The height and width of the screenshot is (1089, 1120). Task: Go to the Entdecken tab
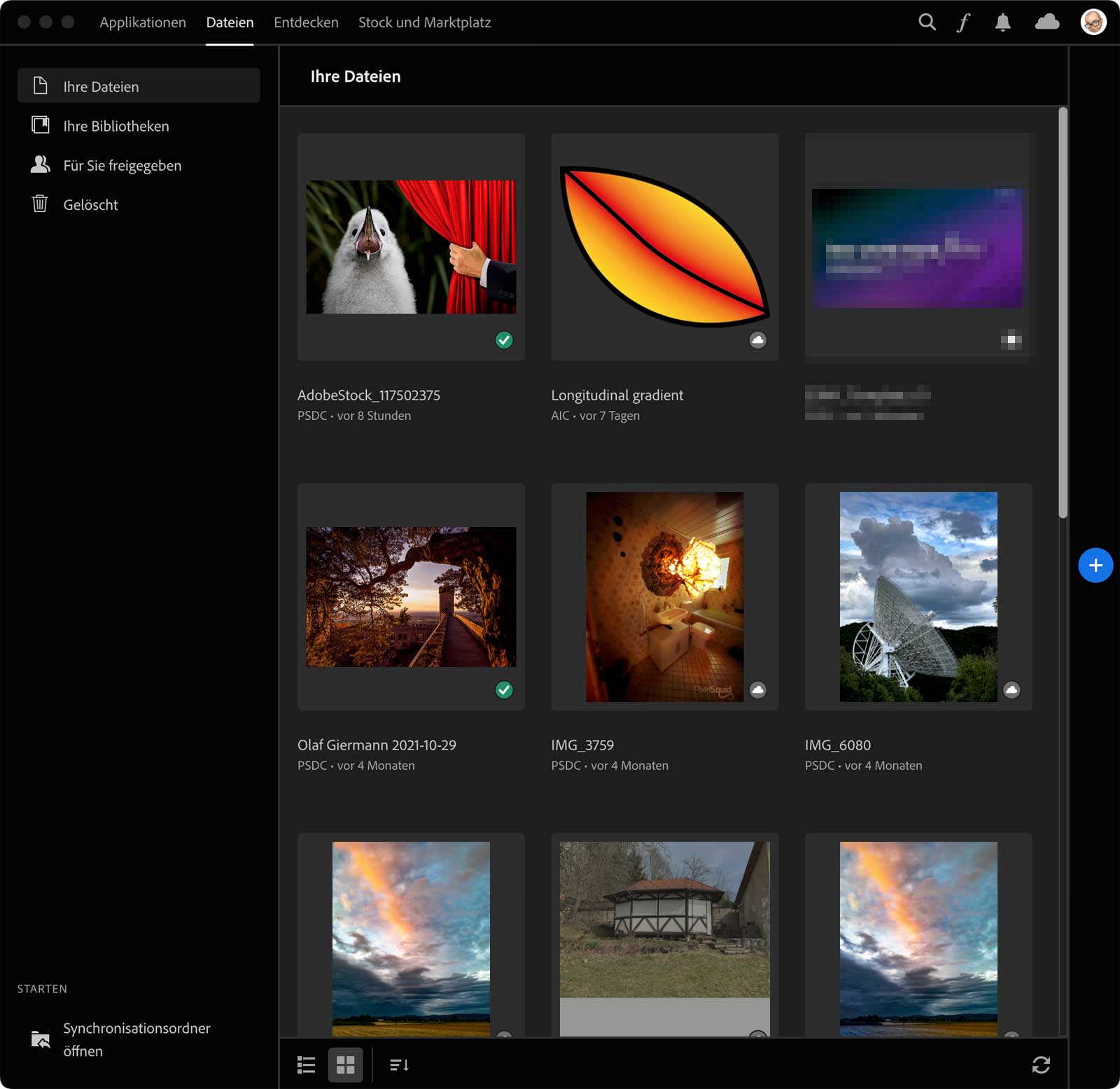(306, 22)
